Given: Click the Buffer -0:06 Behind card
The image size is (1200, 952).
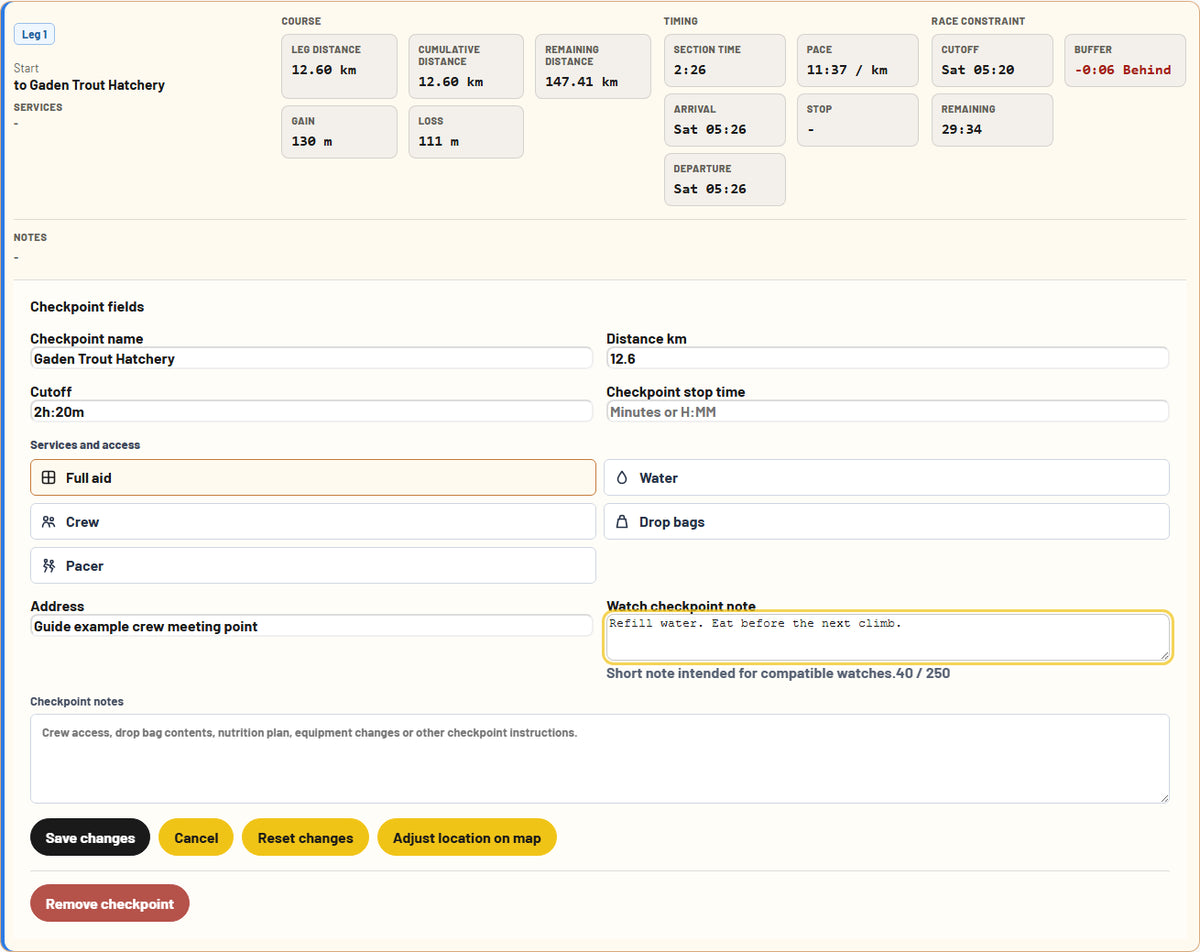Looking at the screenshot, I should click(x=1125, y=60).
